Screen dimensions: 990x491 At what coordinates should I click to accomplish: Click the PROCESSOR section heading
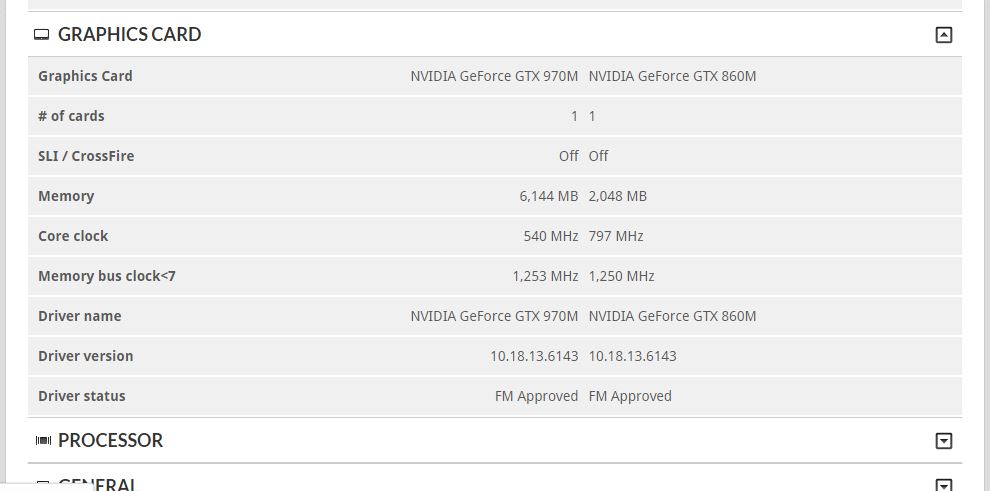pos(110,440)
